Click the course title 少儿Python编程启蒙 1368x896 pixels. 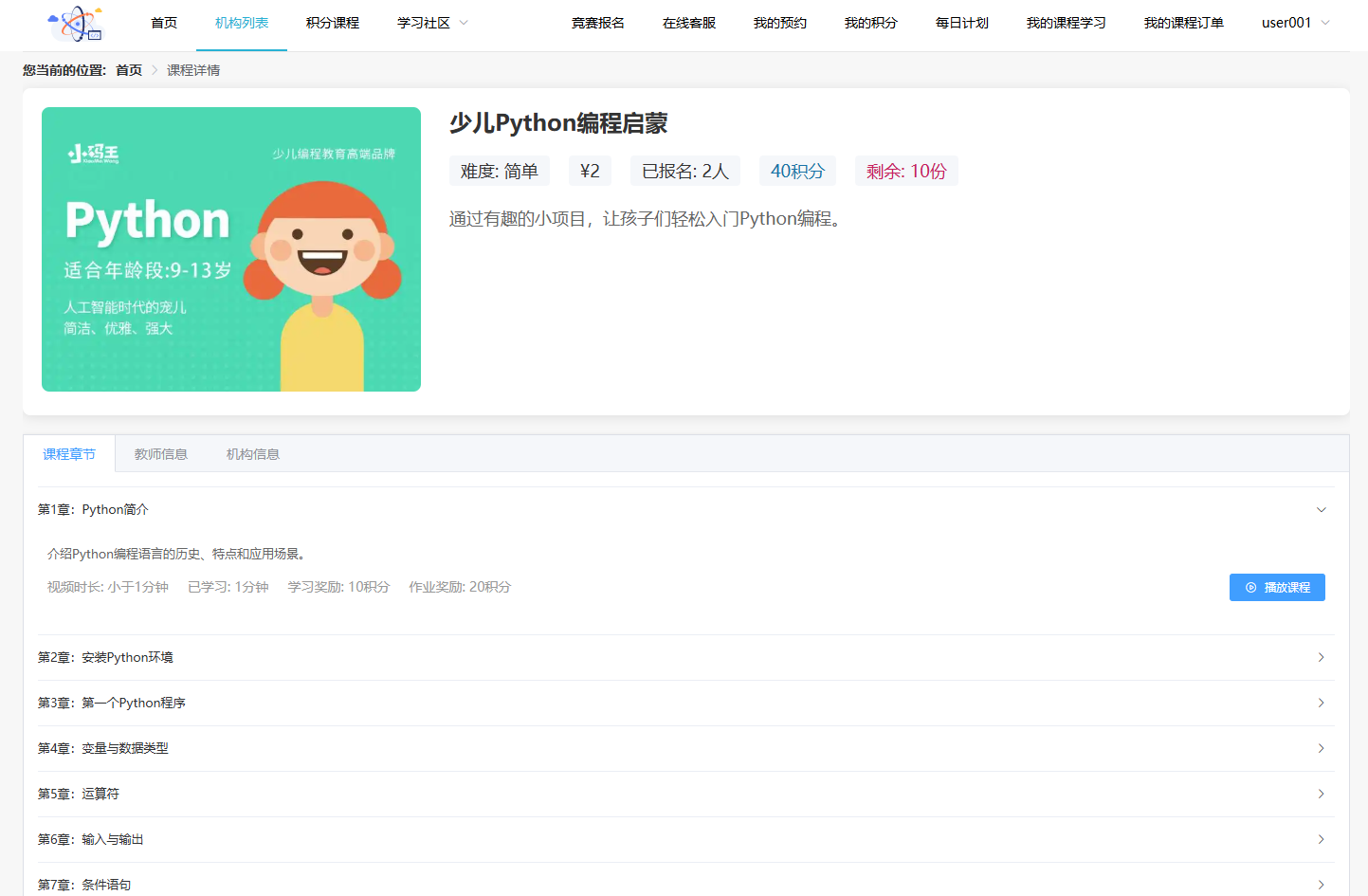point(558,123)
